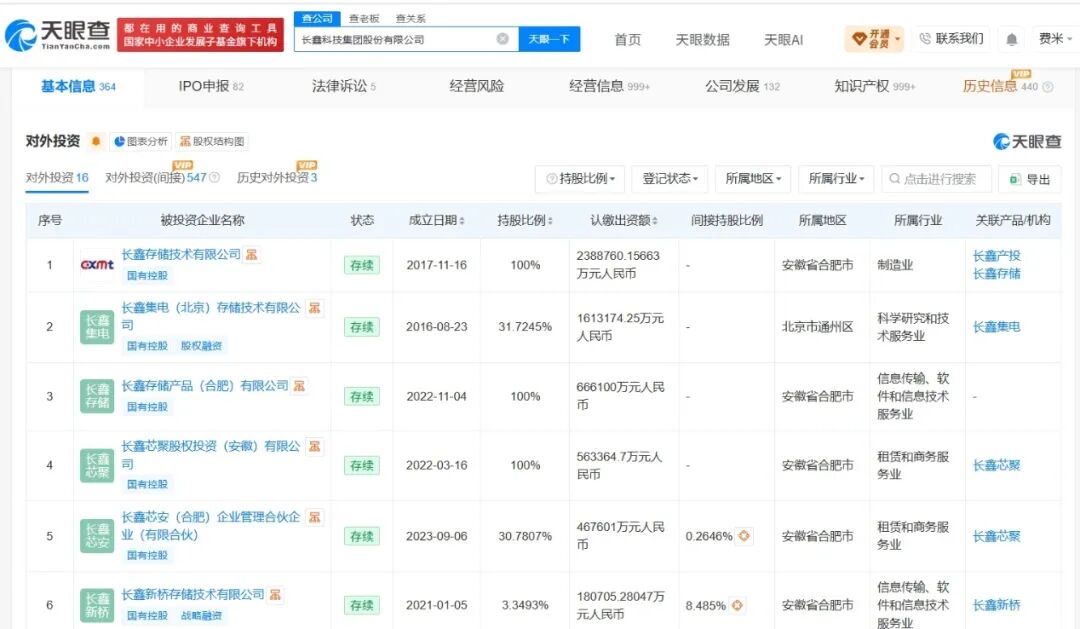The height and width of the screenshot is (629, 1080).
Task: Open 长鑫存储技术有限公司 company link
Action: tap(181, 255)
